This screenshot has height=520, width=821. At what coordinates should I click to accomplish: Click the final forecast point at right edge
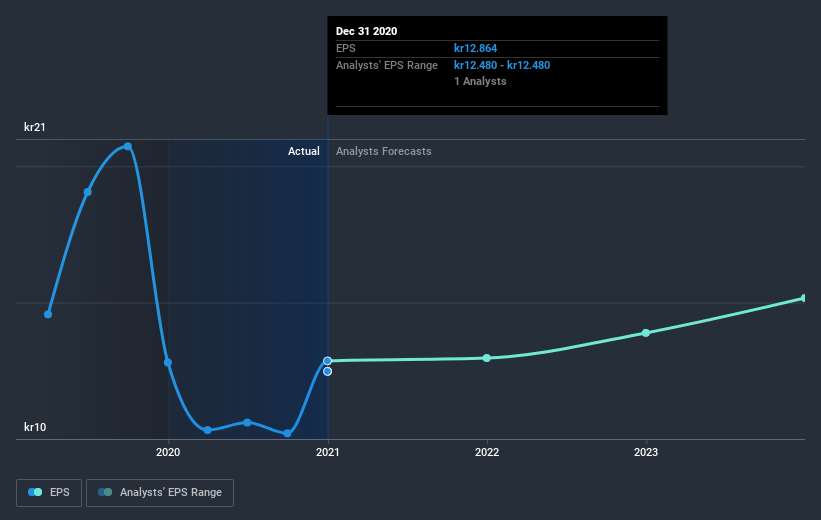coord(804,298)
